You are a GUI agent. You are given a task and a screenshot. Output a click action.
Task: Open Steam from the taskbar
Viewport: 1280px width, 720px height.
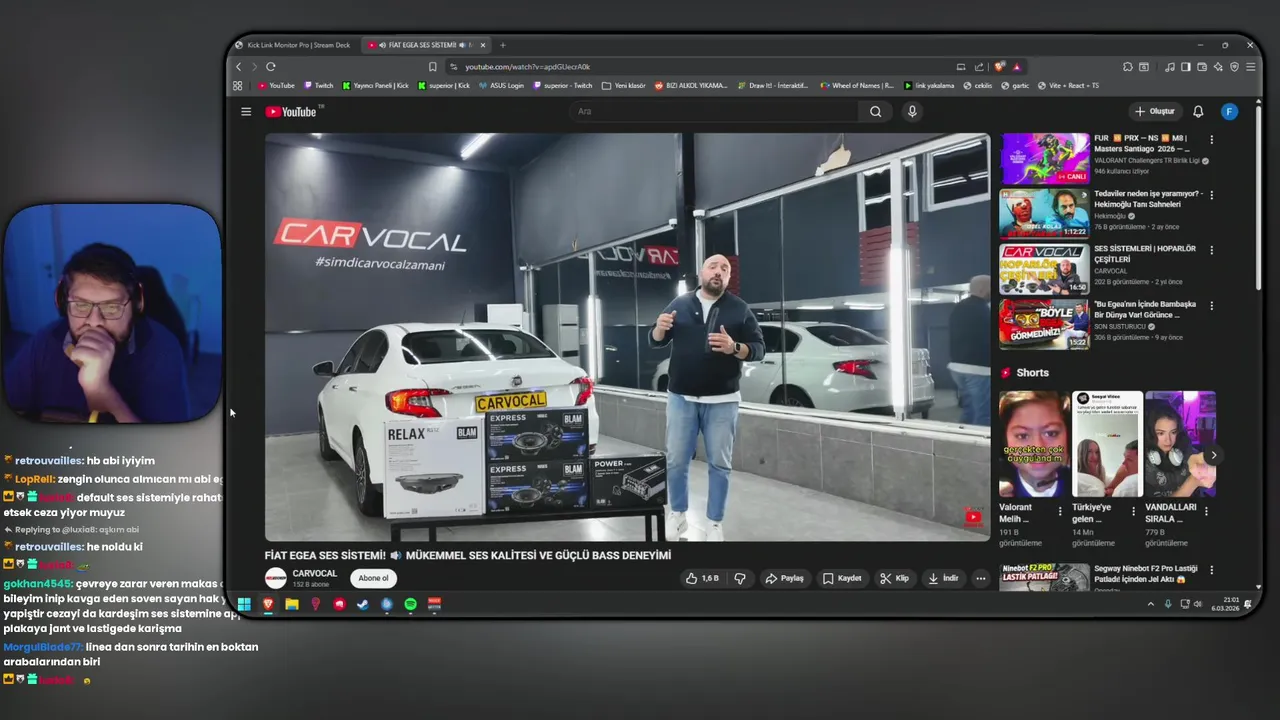(362, 604)
